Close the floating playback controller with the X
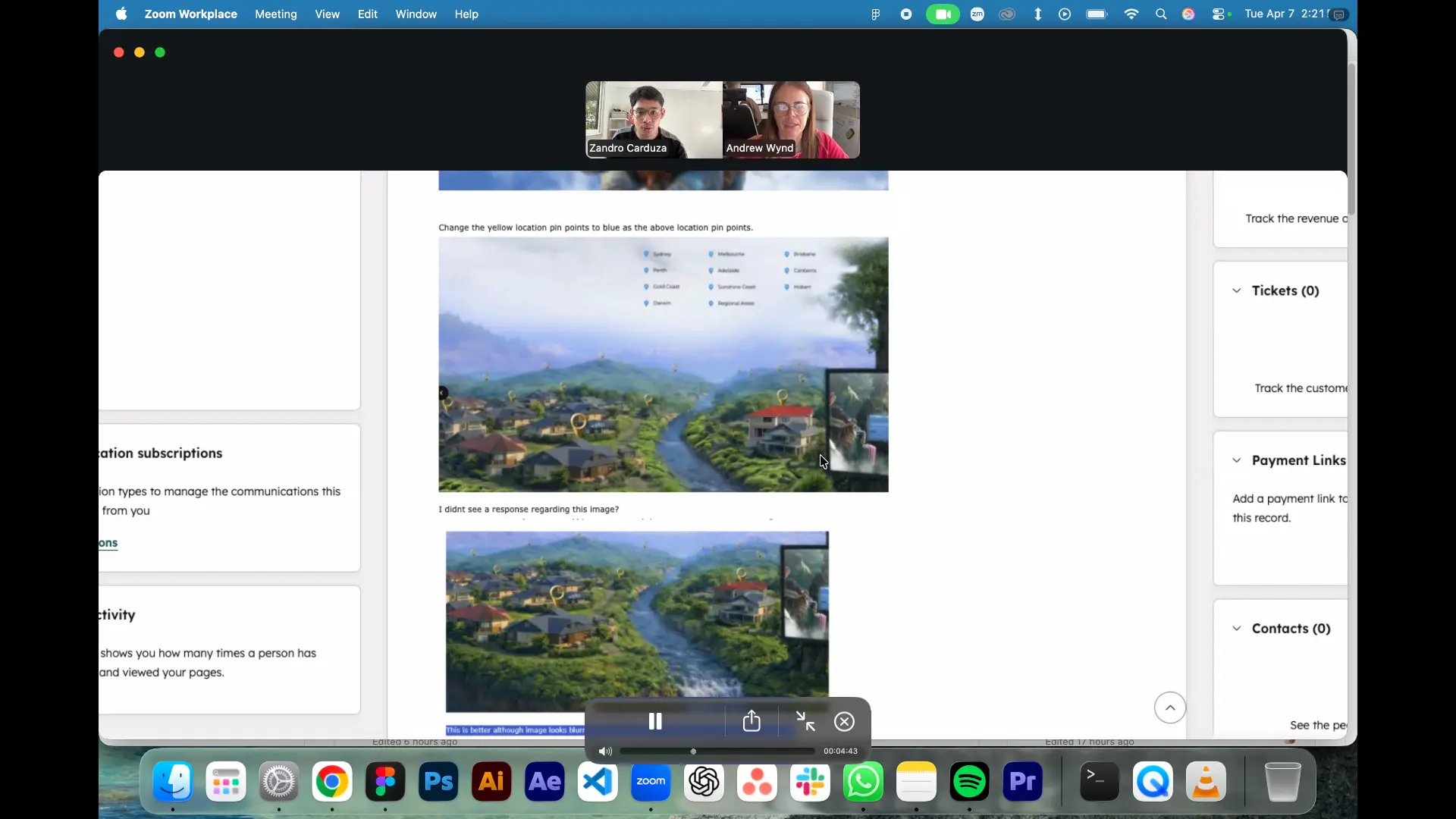Image resolution: width=1456 pixels, height=819 pixels. pos(844,721)
